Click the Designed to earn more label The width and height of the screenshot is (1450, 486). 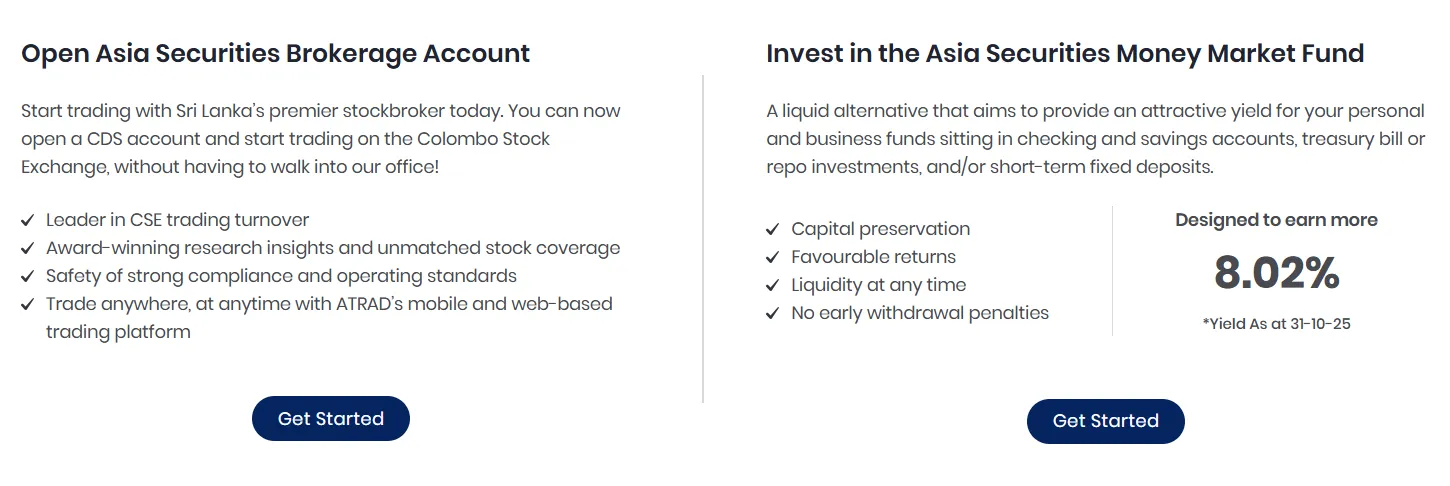(x=1276, y=220)
